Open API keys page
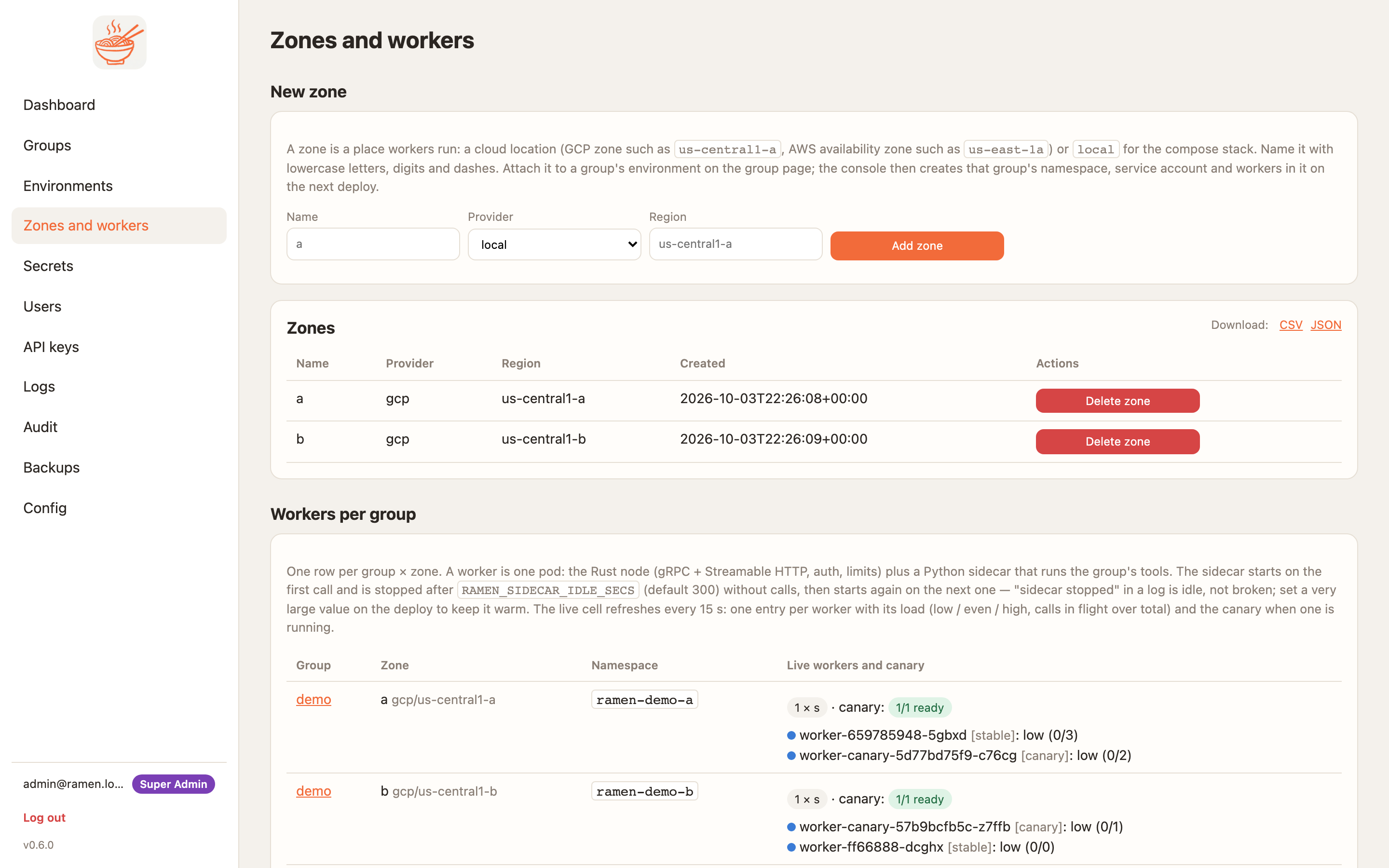Screen dimensions: 1389x868 pyautogui.click(x=51, y=347)
